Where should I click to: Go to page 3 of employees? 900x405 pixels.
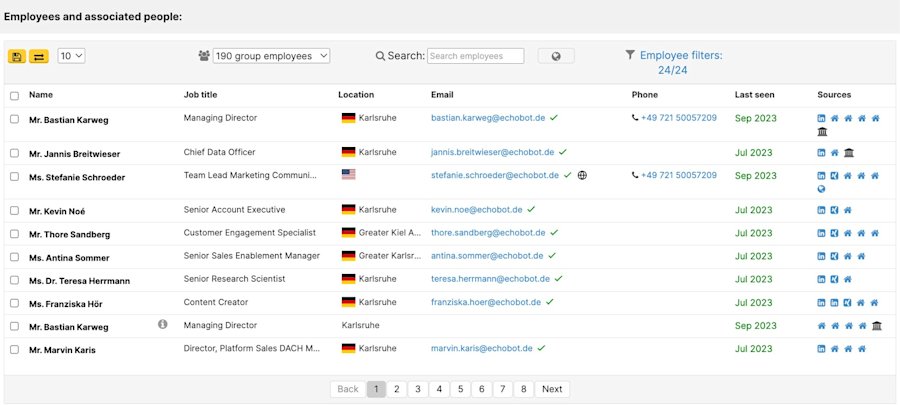tap(418, 389)
